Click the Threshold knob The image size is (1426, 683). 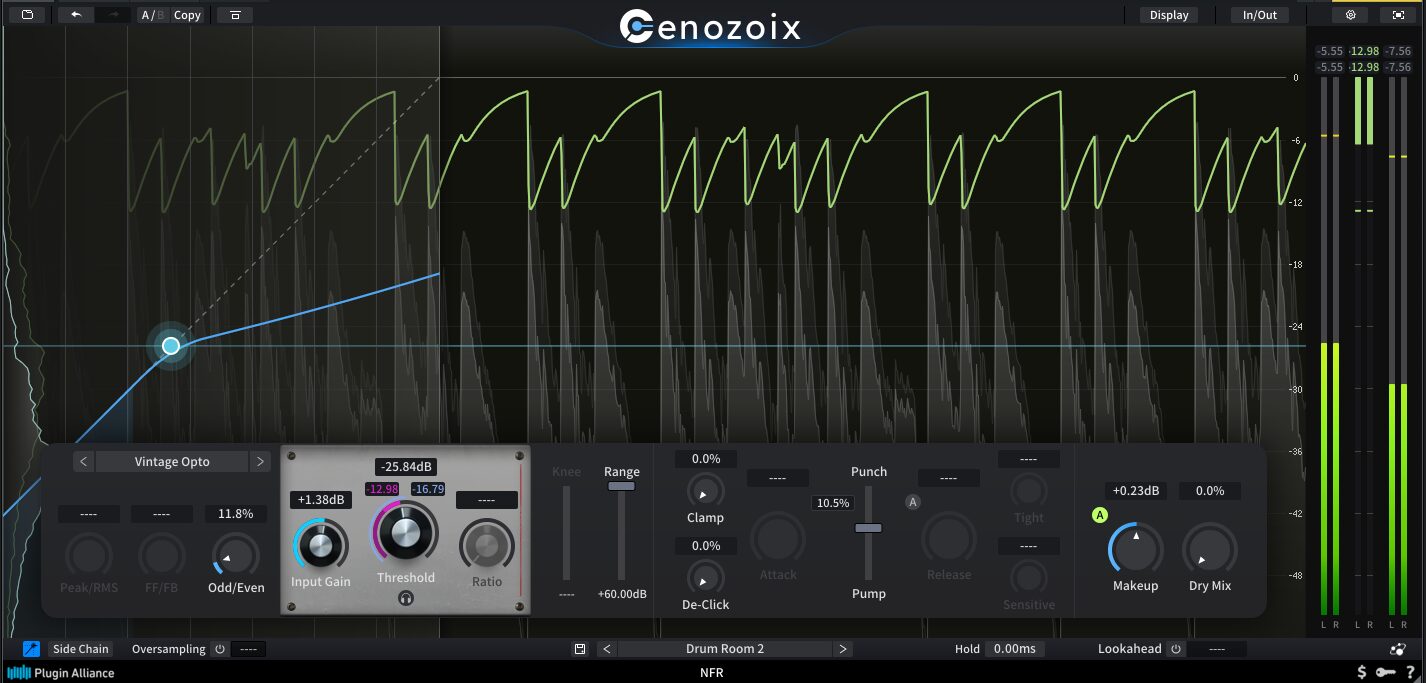(405, 533)
